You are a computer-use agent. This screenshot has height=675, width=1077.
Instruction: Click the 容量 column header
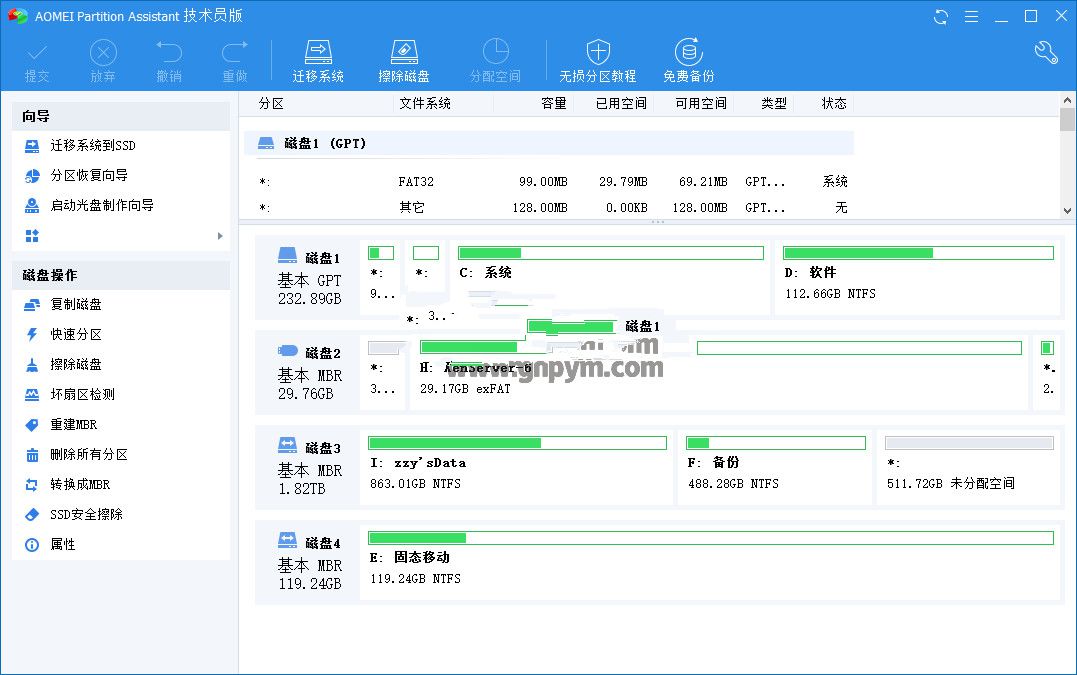coord(553,103)
